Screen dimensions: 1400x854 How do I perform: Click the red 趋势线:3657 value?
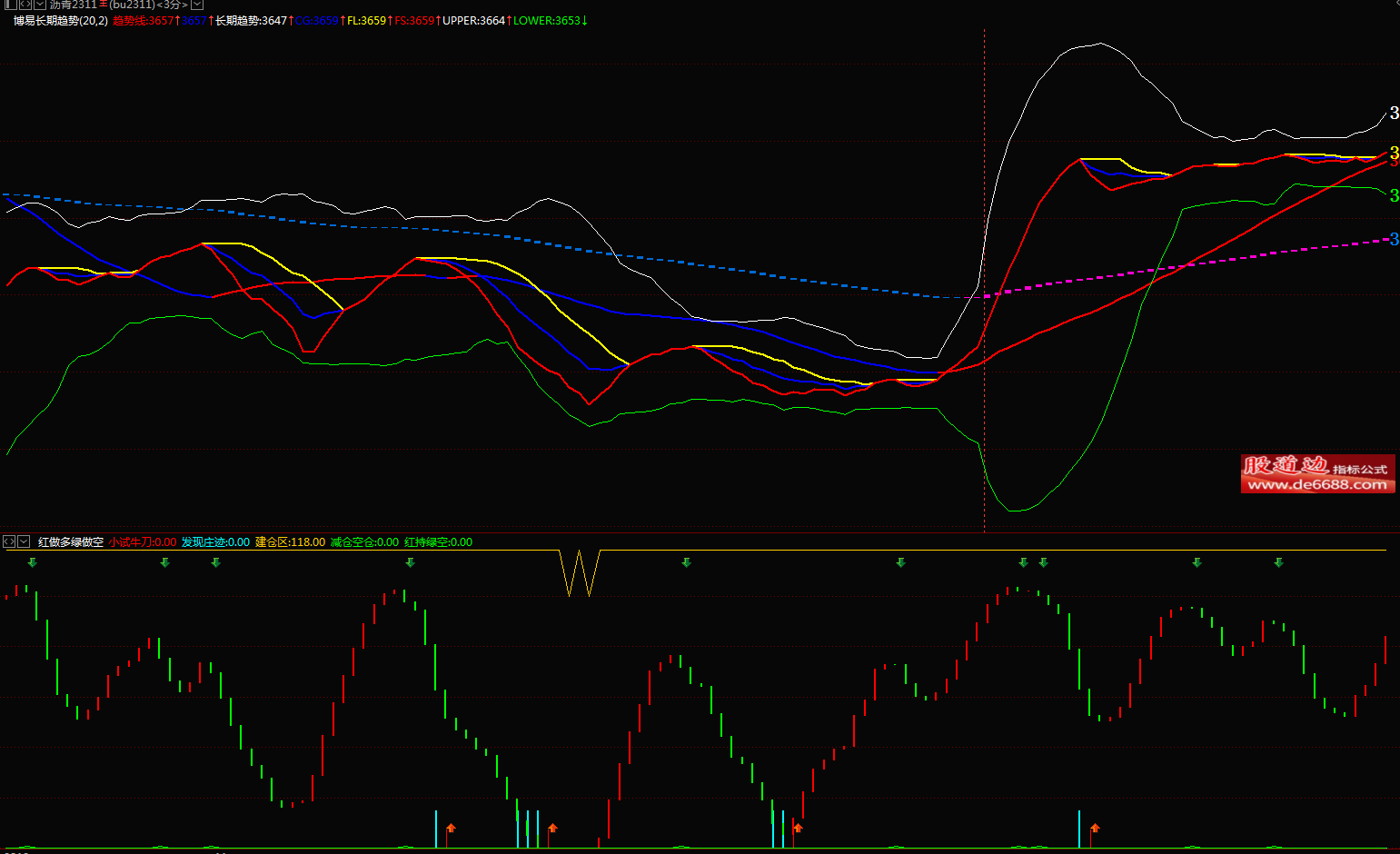point(143,20)
